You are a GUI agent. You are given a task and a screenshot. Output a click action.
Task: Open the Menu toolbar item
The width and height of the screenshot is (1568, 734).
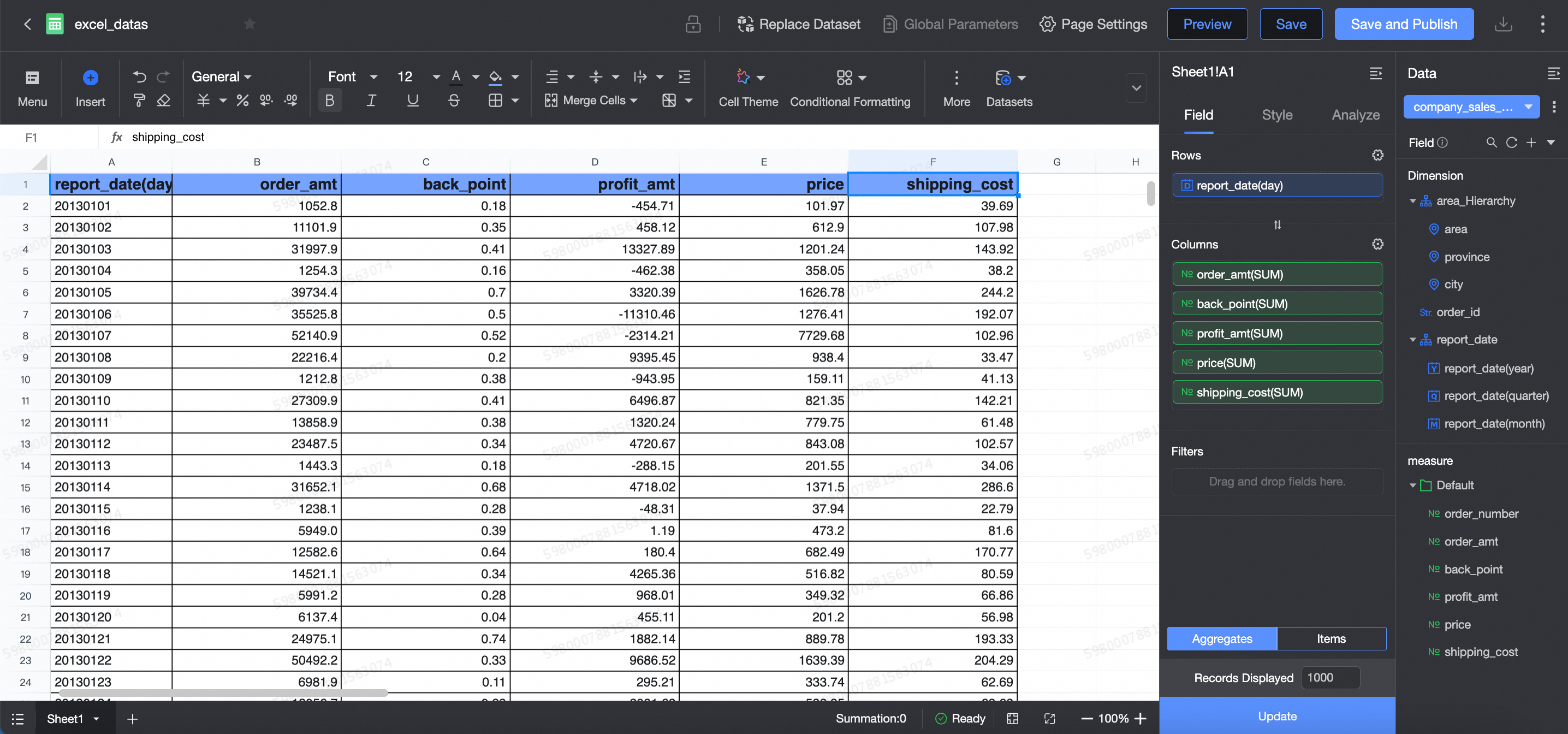tap(32, 88)
